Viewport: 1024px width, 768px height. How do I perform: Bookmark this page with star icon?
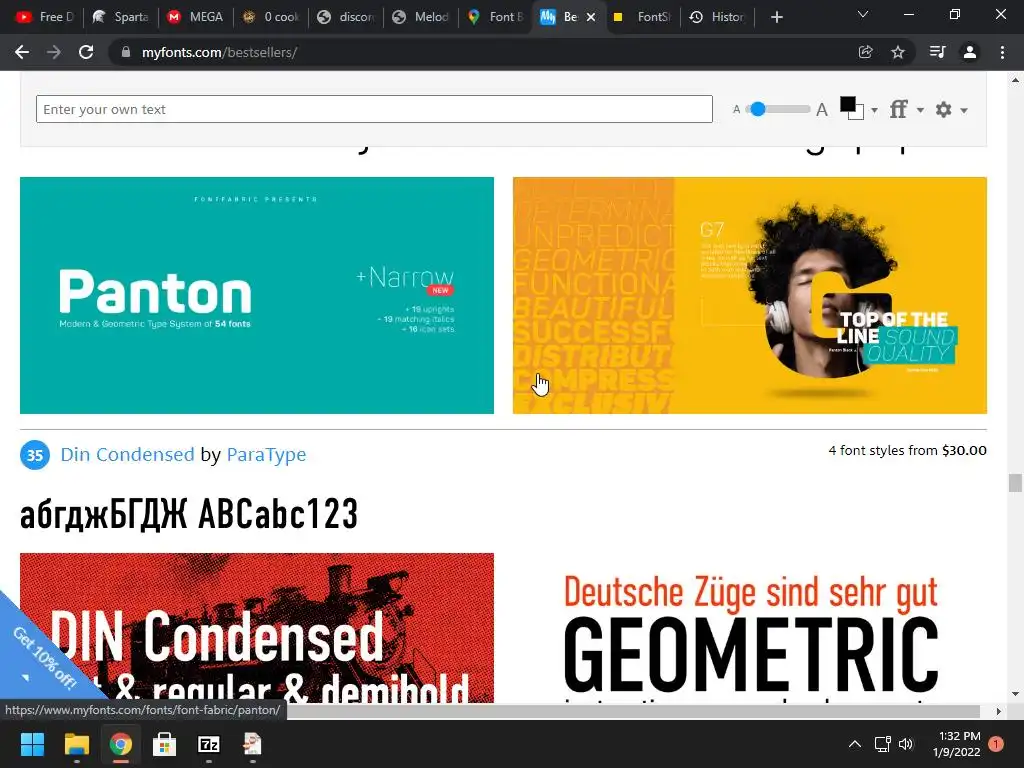(x=898, y=52)
